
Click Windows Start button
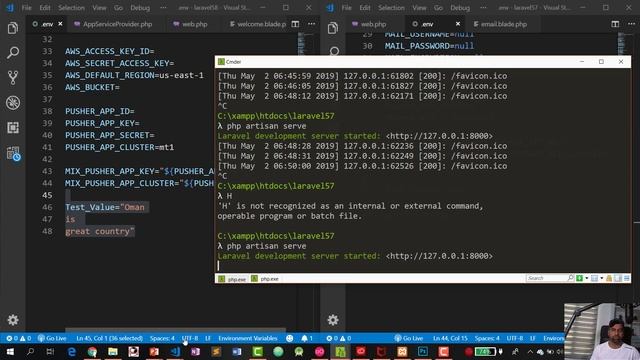point(10,351)
